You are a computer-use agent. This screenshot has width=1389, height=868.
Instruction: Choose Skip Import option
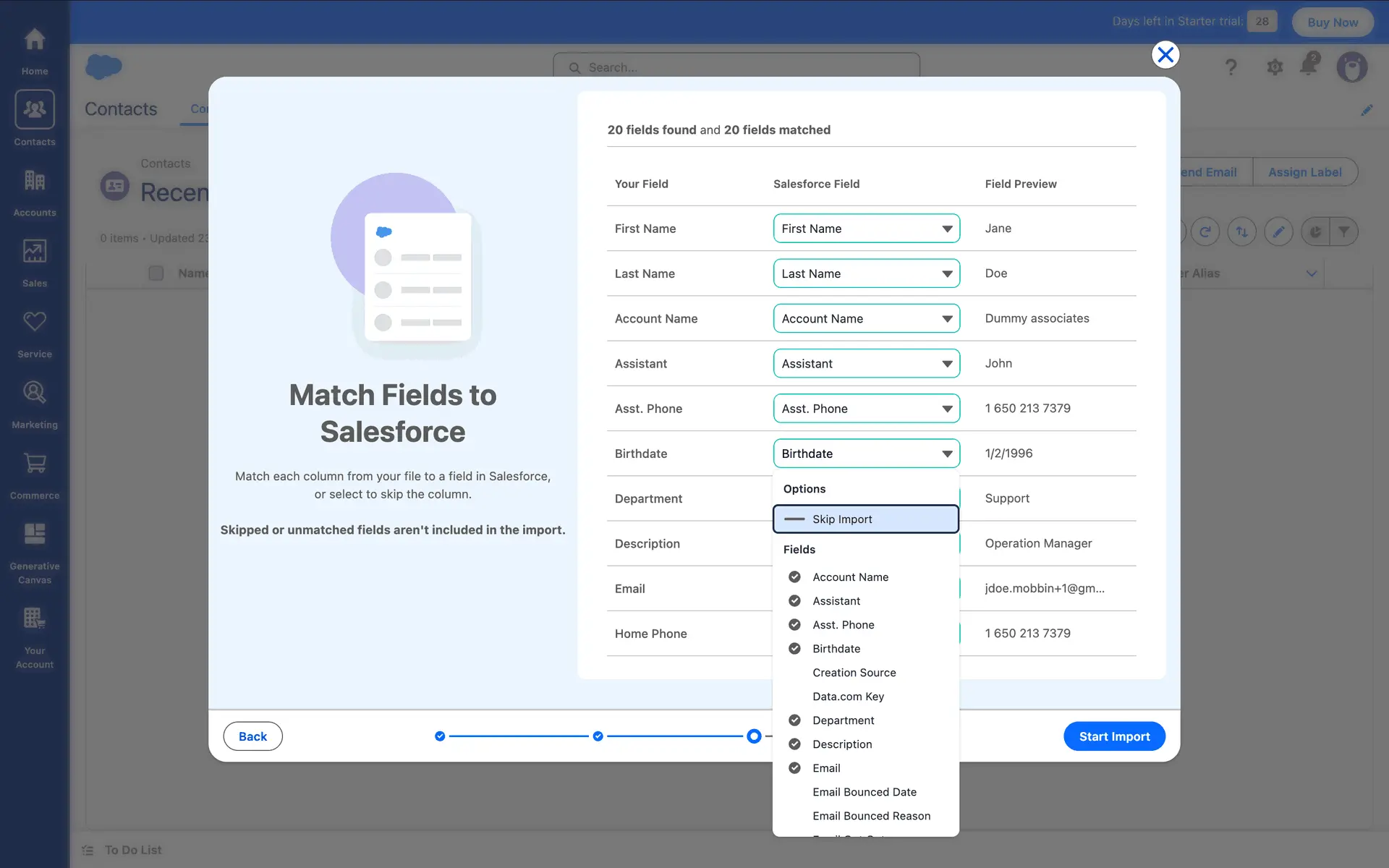point(865,519)
